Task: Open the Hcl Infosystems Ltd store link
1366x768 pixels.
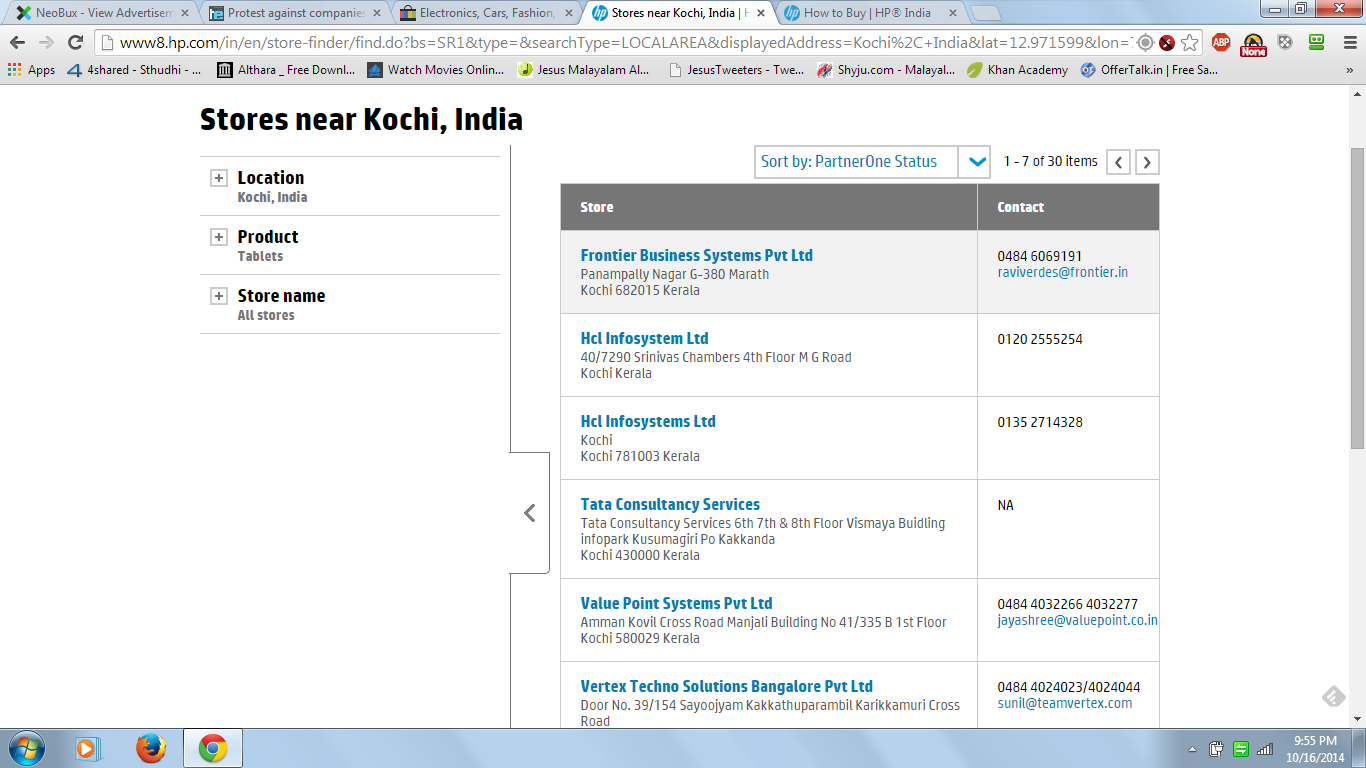Action: pos(648,421)
